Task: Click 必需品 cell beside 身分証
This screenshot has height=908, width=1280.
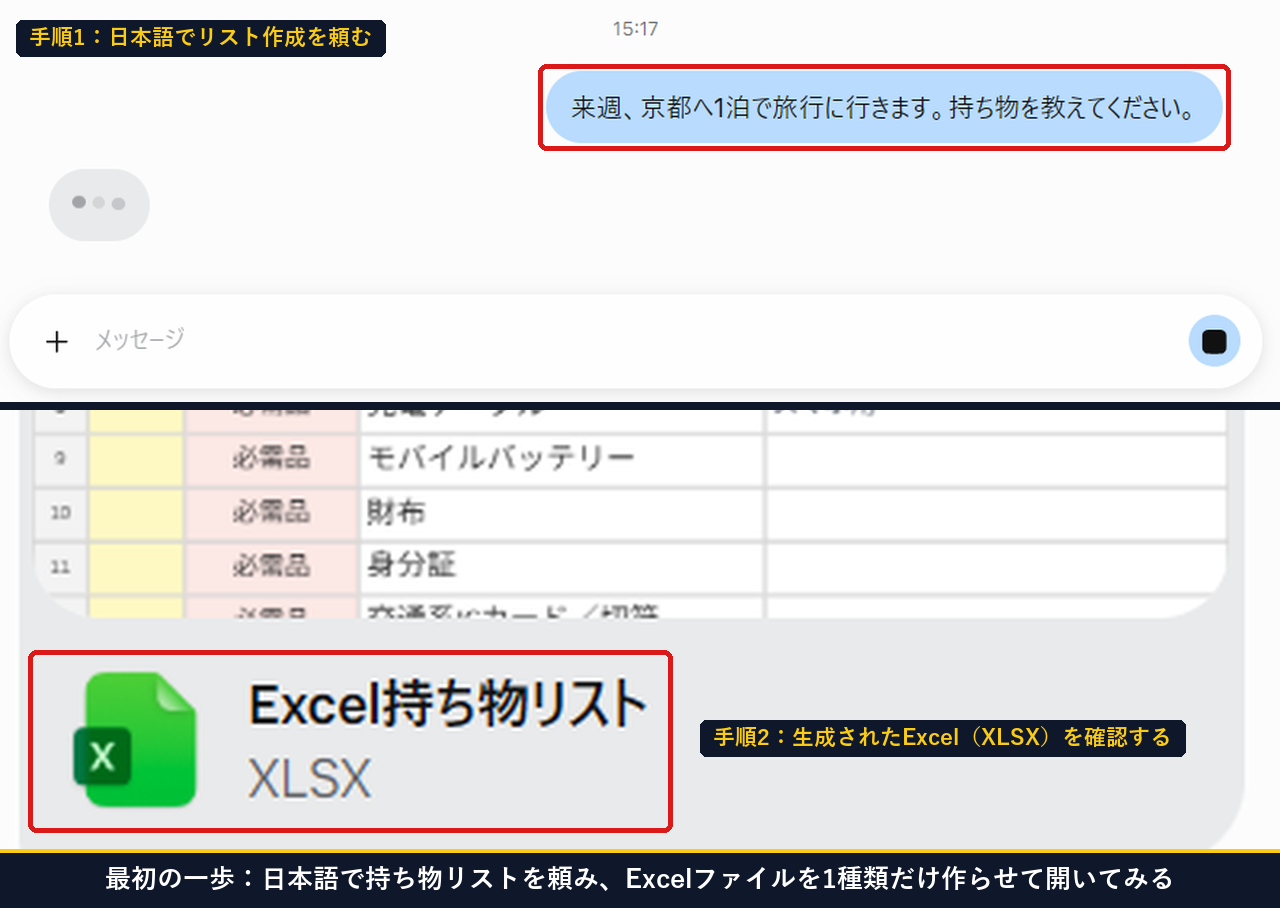Action: point(271,567)
